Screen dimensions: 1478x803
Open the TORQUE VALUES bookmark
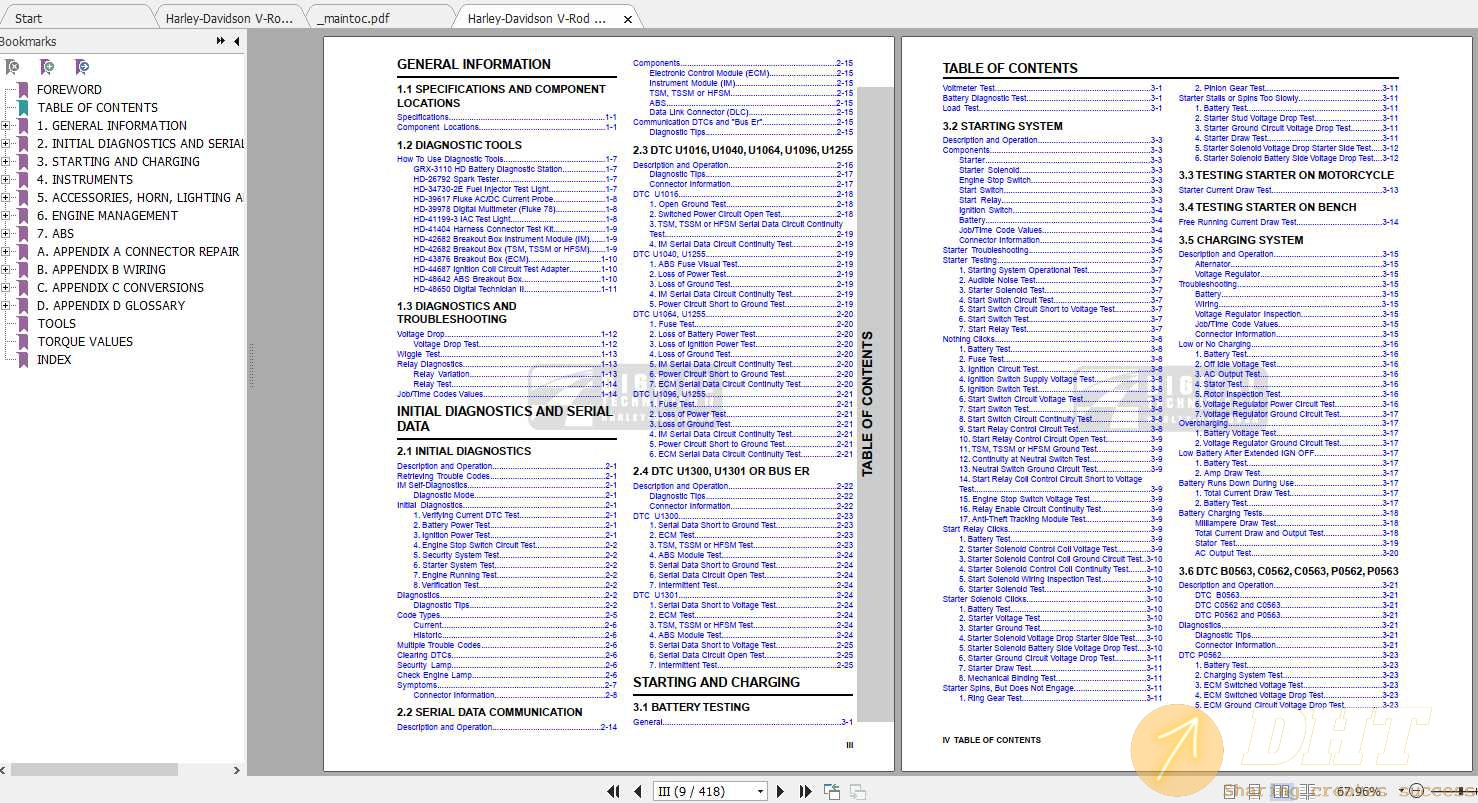pos(85,342)
